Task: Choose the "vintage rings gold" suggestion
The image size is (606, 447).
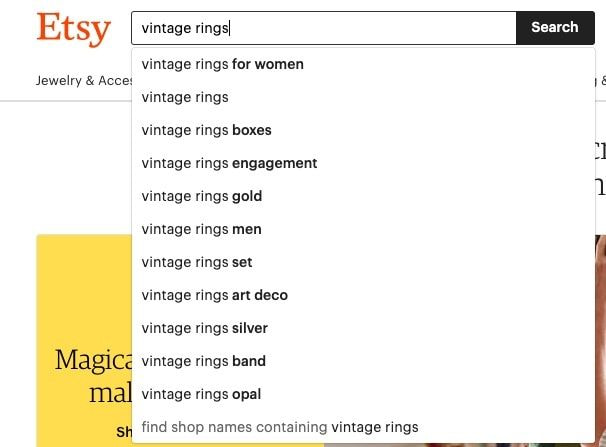Action: click(x=202, y=196)
